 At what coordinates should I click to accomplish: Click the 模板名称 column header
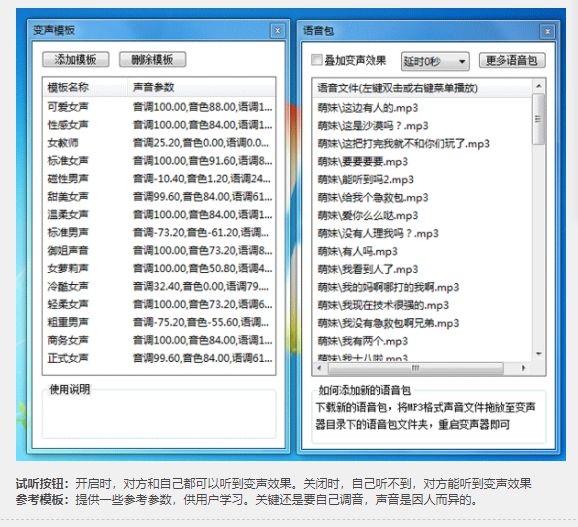[85, 87]
